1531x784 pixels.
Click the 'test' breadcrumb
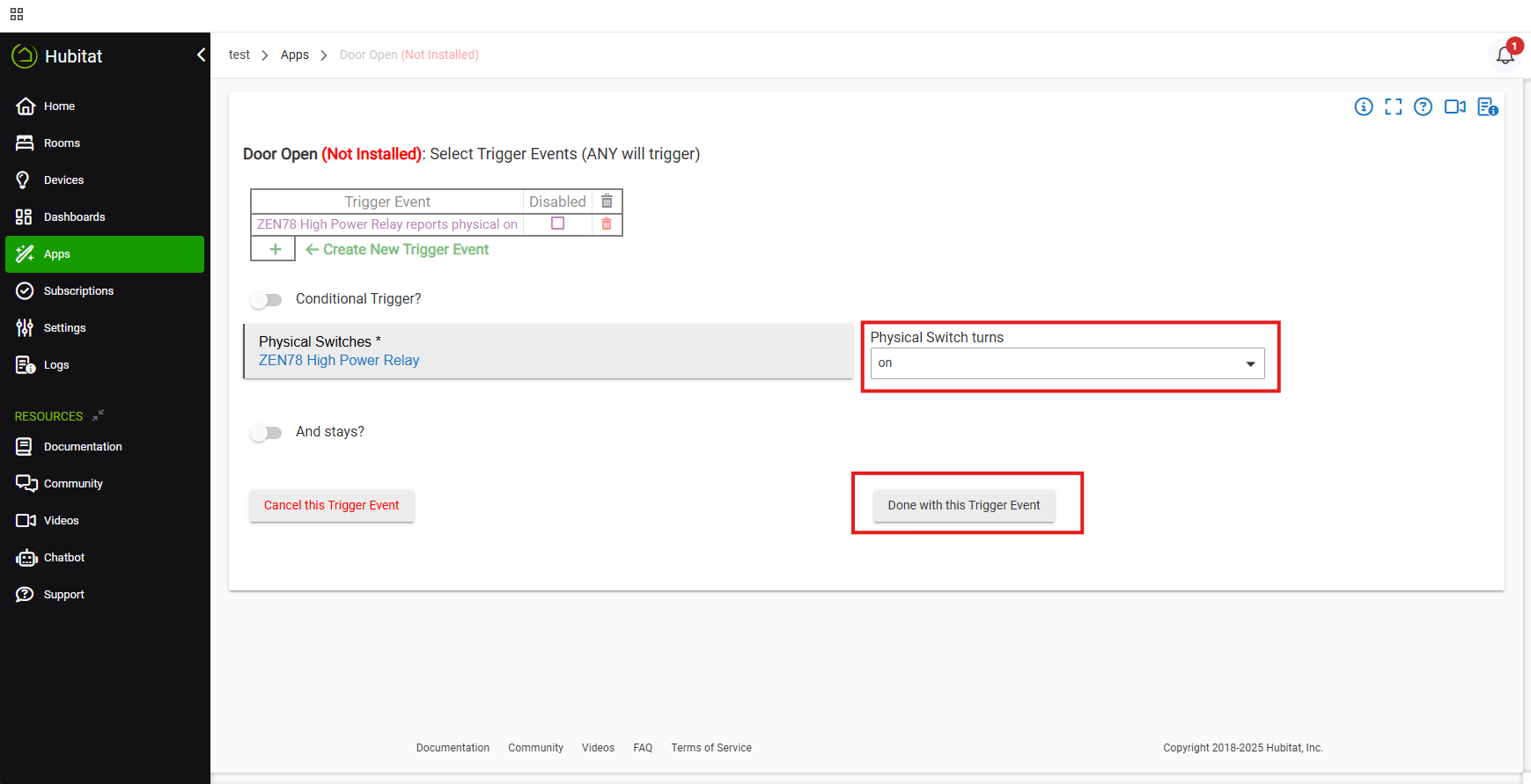tap(239, 55)
